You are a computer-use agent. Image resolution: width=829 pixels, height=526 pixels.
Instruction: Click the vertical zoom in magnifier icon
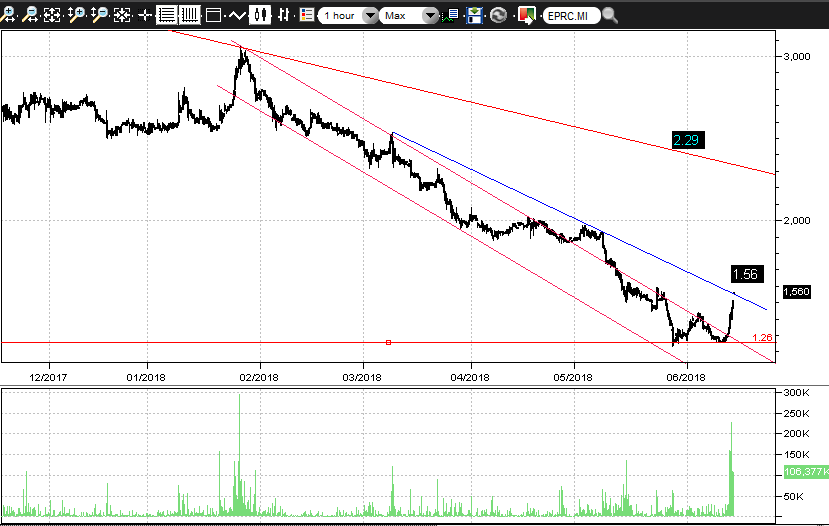pos(77,15)
